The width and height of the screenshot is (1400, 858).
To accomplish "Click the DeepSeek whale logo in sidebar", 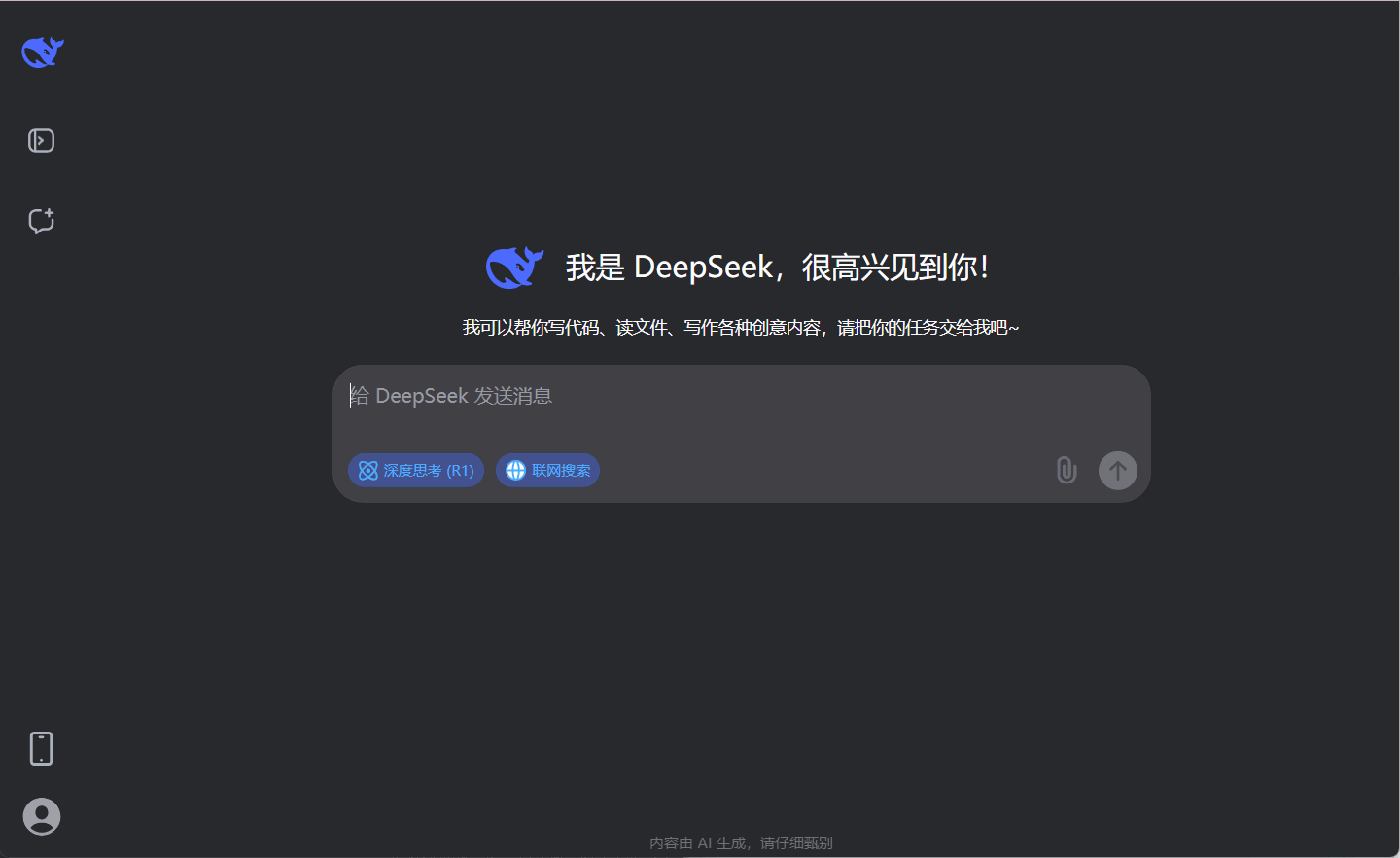I will (x=43, y=52).
